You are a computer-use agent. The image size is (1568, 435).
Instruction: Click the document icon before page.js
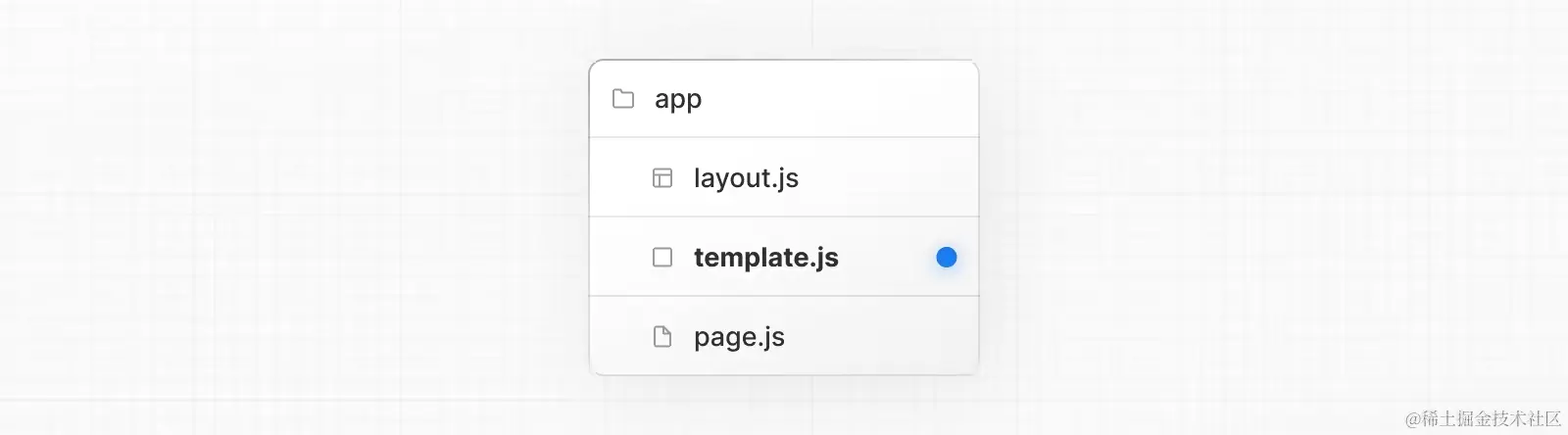click(x=662, y=337)
